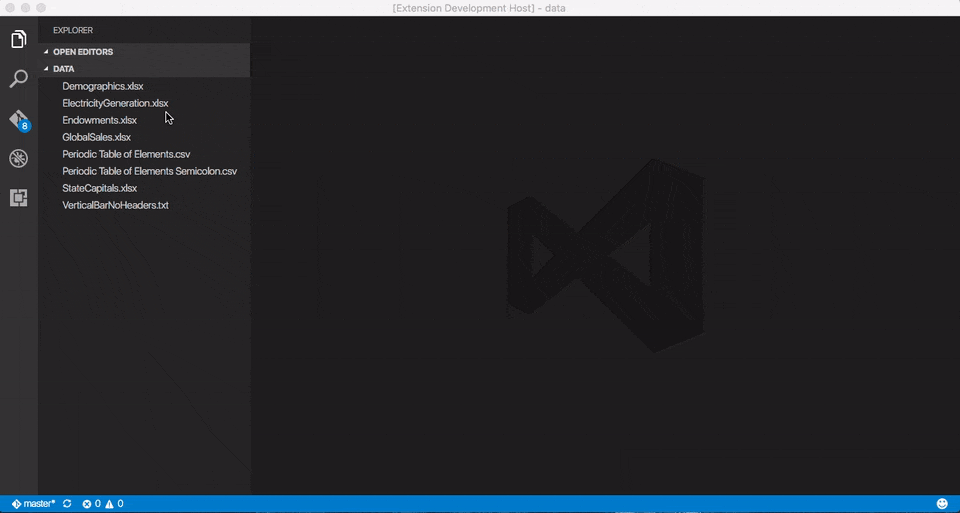Open the Debug view icon
The height and width of the screenshot is (513, 960).
pyautogui.click(x=19, y=159)
